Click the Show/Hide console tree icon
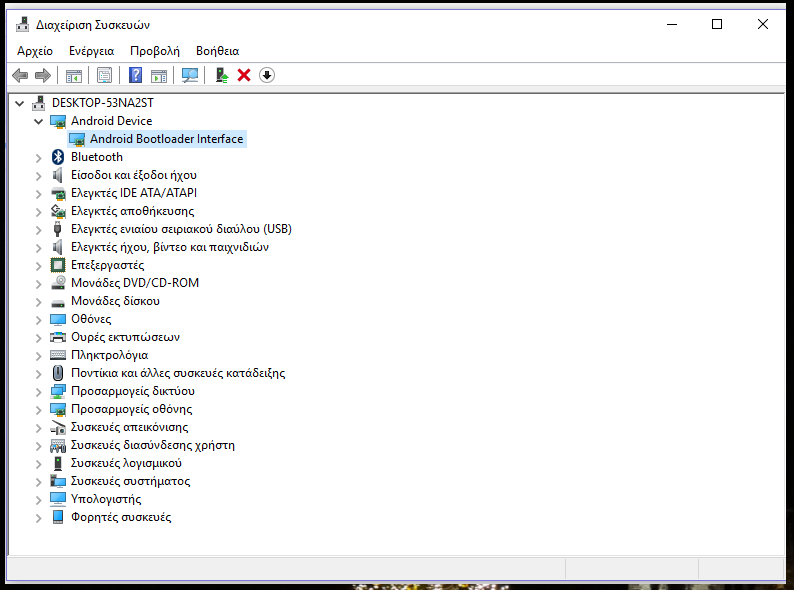Screen dimensions: 794x590 click(x=73, y=75)
